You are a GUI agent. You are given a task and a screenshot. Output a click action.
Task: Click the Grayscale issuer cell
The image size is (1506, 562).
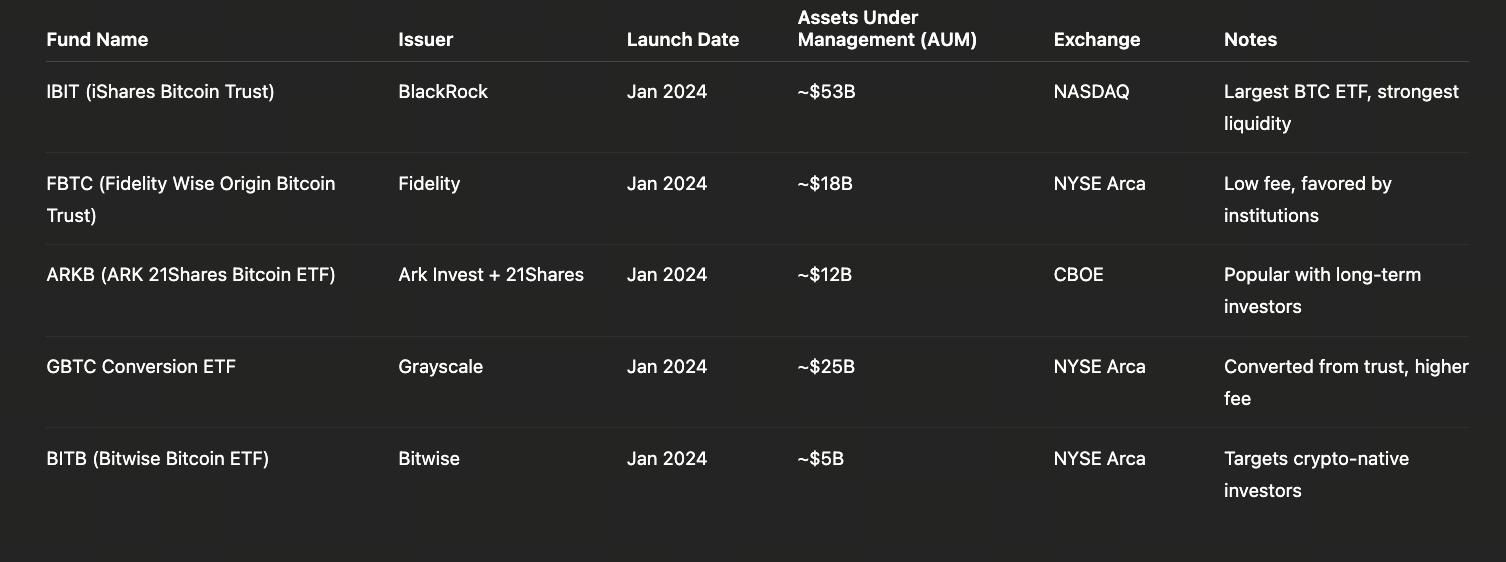click(440, 367)
